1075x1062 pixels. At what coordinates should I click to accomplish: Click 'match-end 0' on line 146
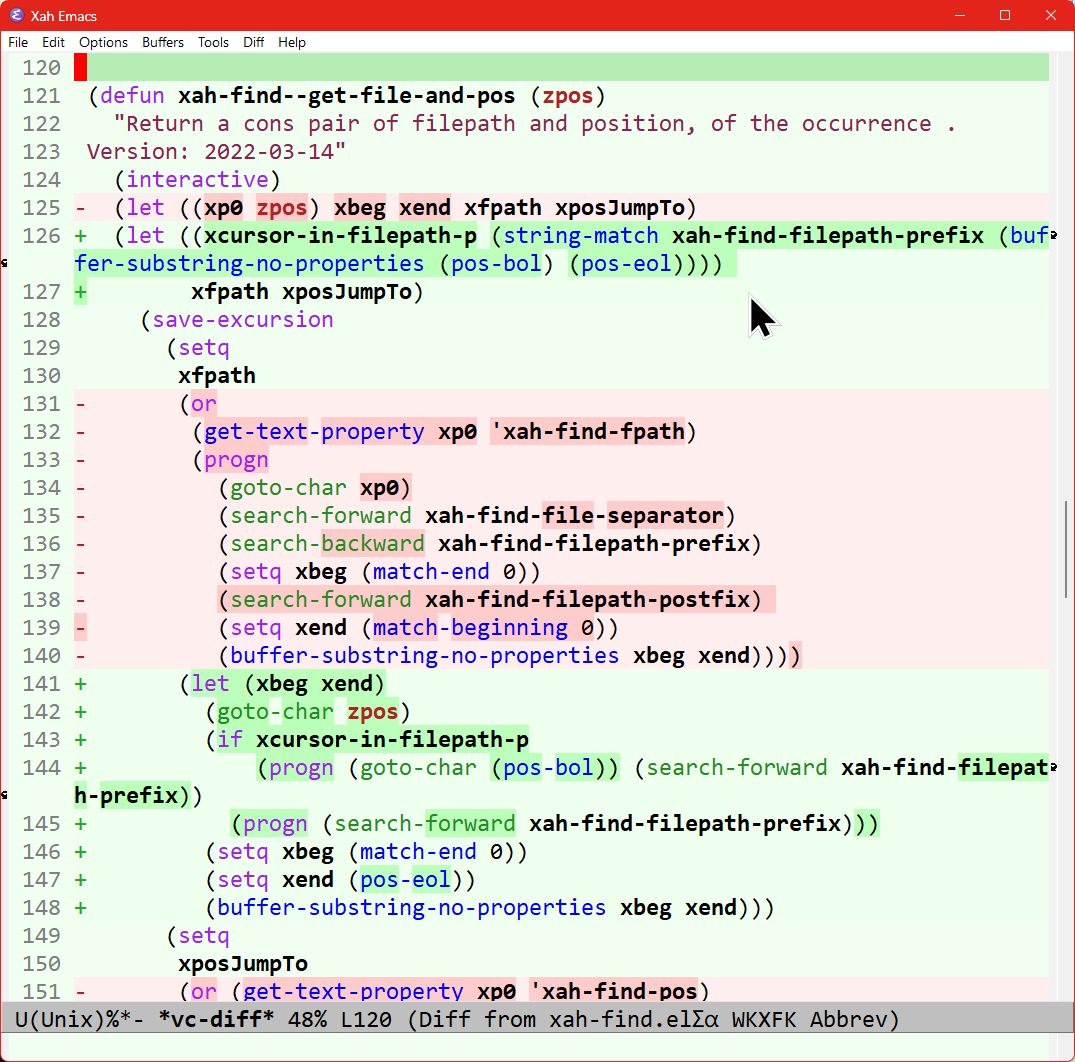pyautogui.click(x=431, y=852)
